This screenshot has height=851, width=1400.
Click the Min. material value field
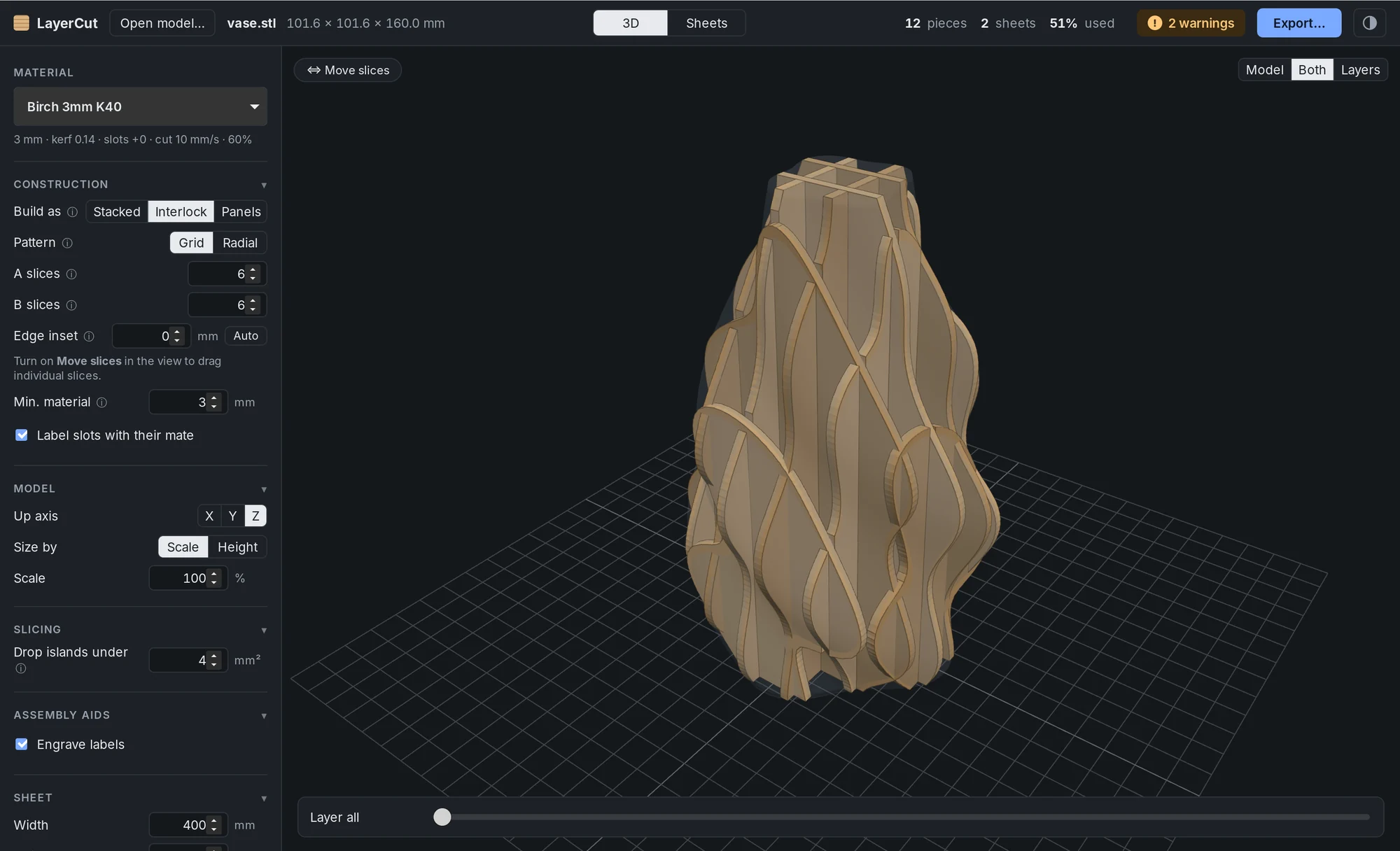pyautogui.click(x=188, y=402)
